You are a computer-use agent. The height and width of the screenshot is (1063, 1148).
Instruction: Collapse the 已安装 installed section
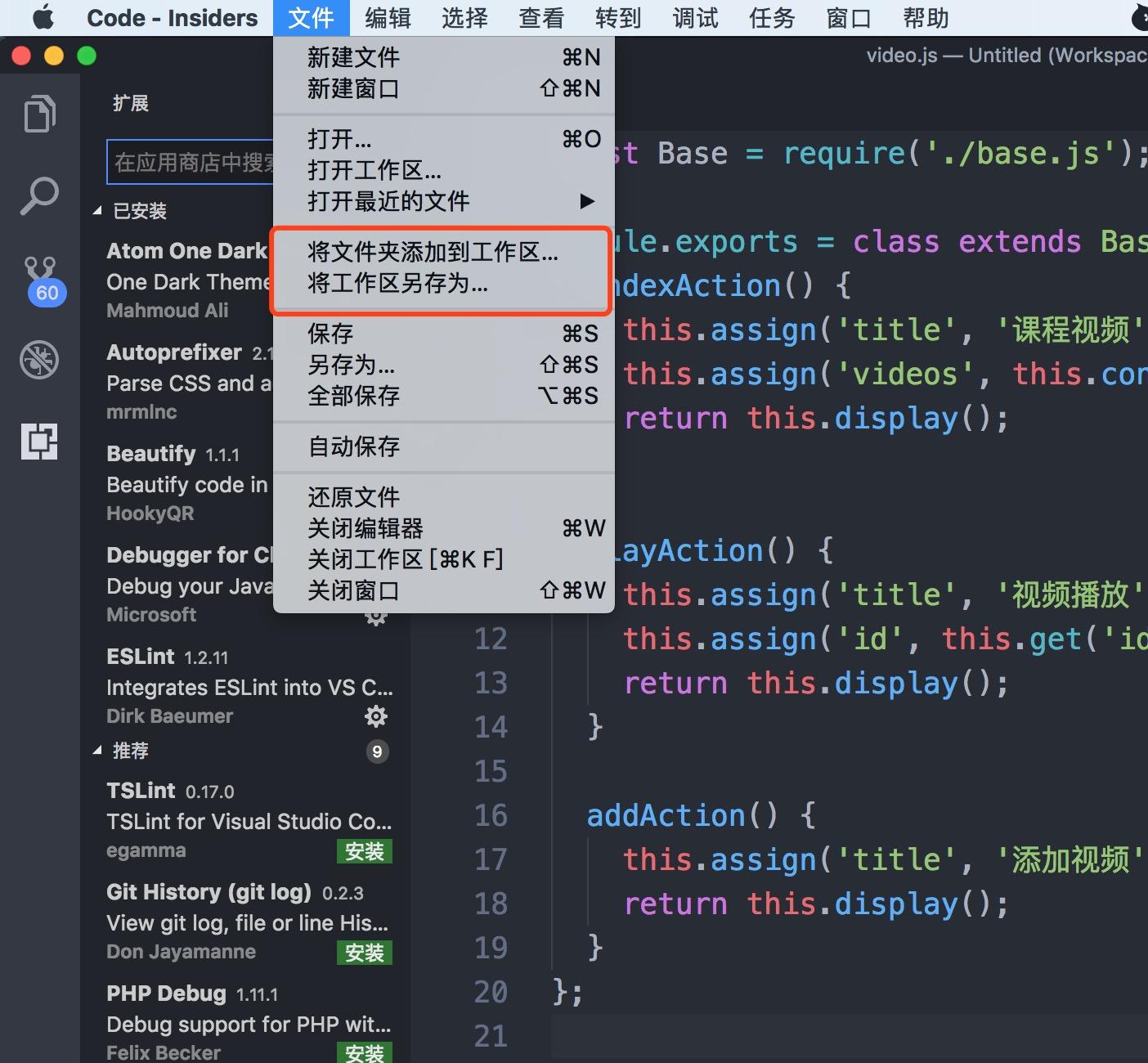tap(131, 211)
